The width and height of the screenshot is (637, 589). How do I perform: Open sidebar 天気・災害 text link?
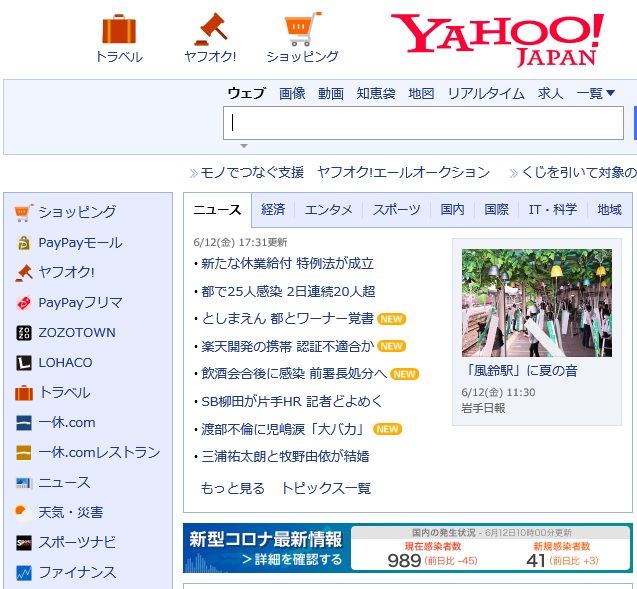pos(71,513)
